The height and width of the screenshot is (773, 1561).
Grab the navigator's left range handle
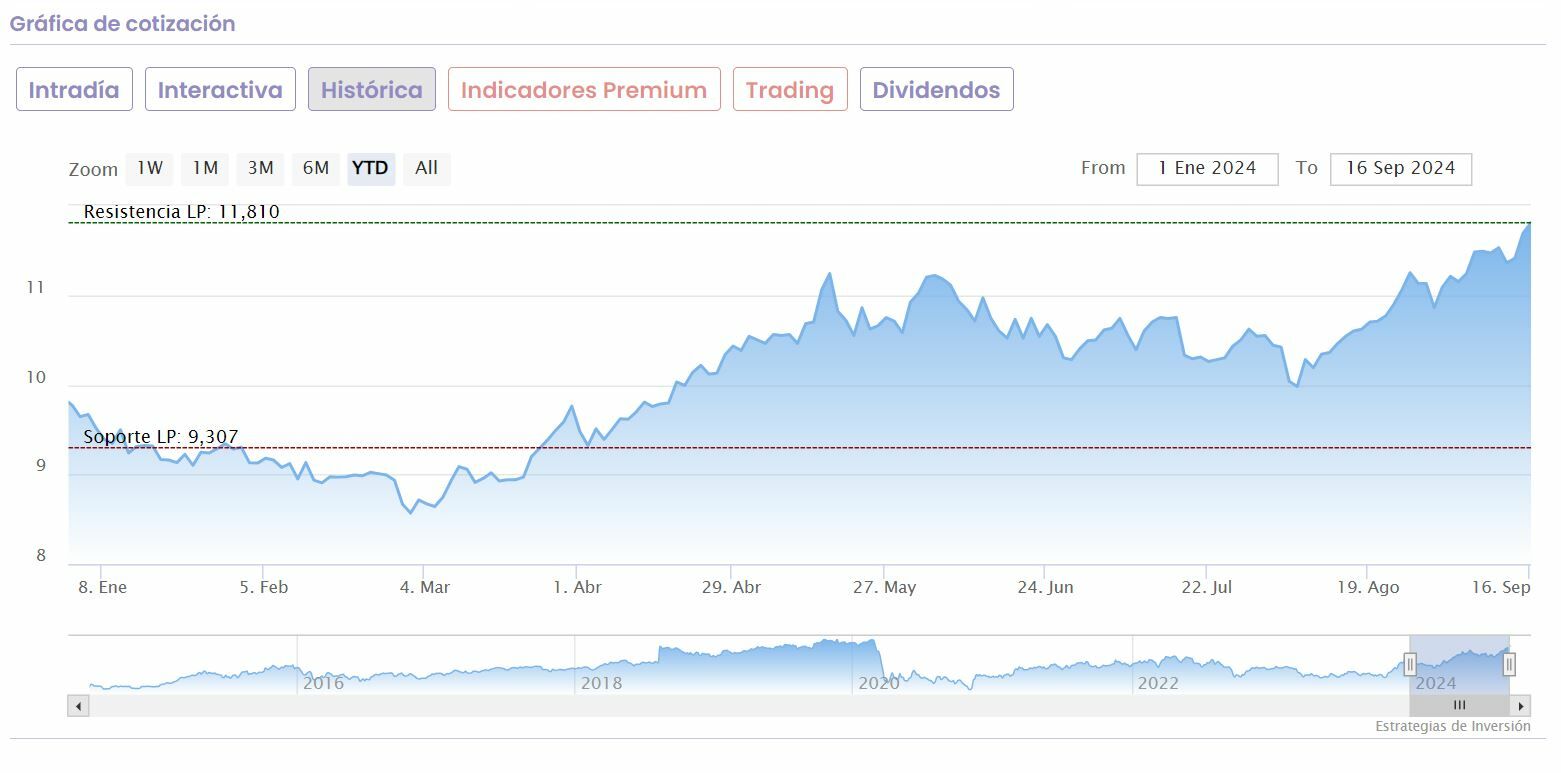(1410, 664)
